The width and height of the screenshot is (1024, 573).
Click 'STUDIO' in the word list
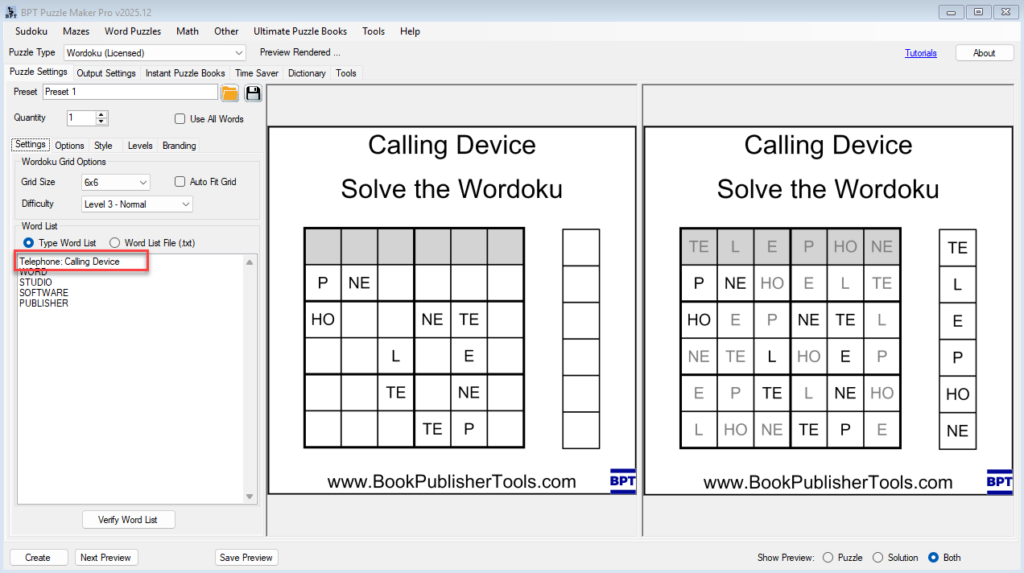[x=35, y=282]
